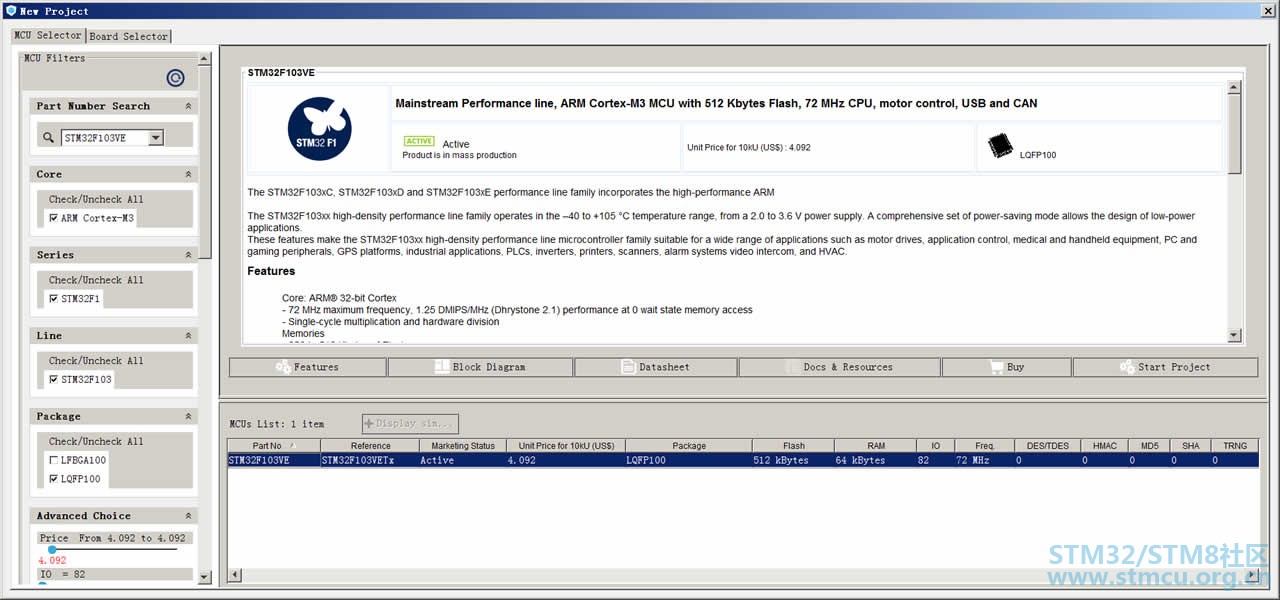Image resolution: width=1280 pixels, height=600 pixels.
Task: Toggle the STM32F1 series checkbox
Action: point(53,298)
